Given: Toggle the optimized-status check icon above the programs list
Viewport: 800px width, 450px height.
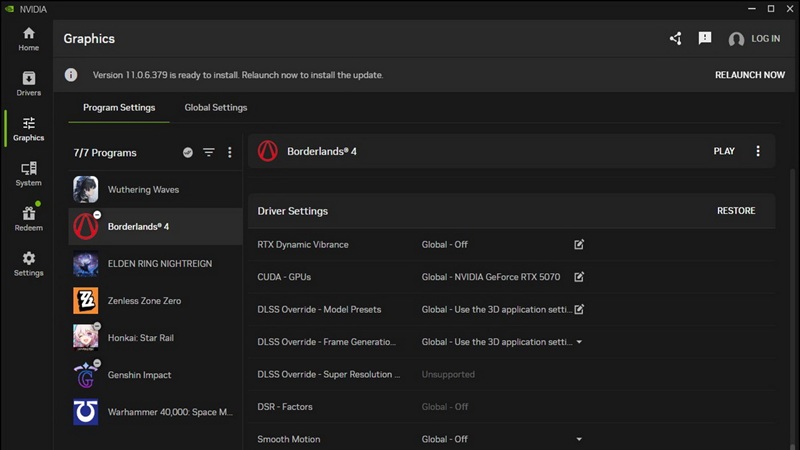Looking at the screenshot, I should pos(188,153).
